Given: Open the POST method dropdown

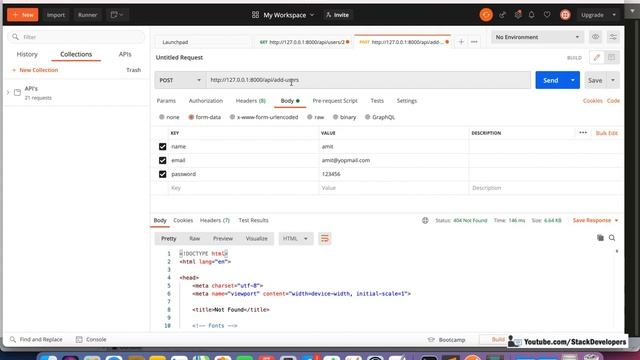Looking at the screenshot, I should click(180, 80).
